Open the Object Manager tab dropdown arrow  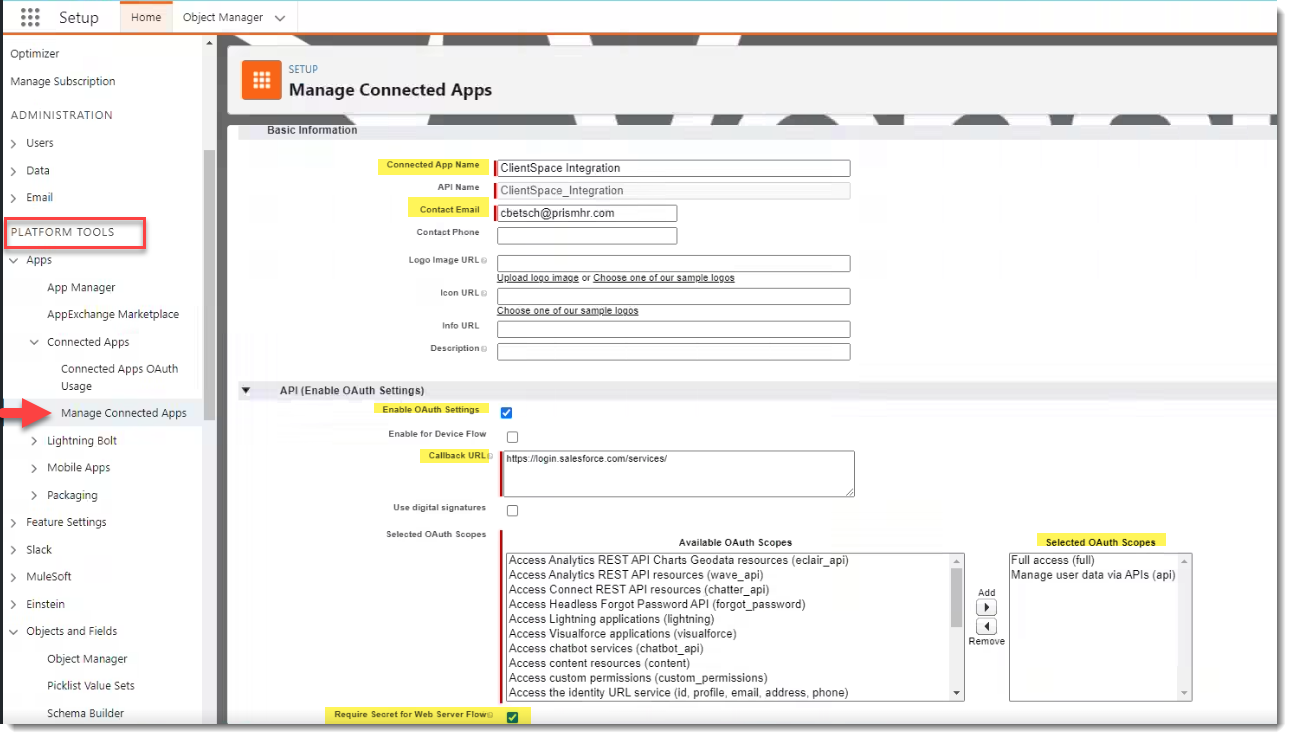tap(279, 18)
